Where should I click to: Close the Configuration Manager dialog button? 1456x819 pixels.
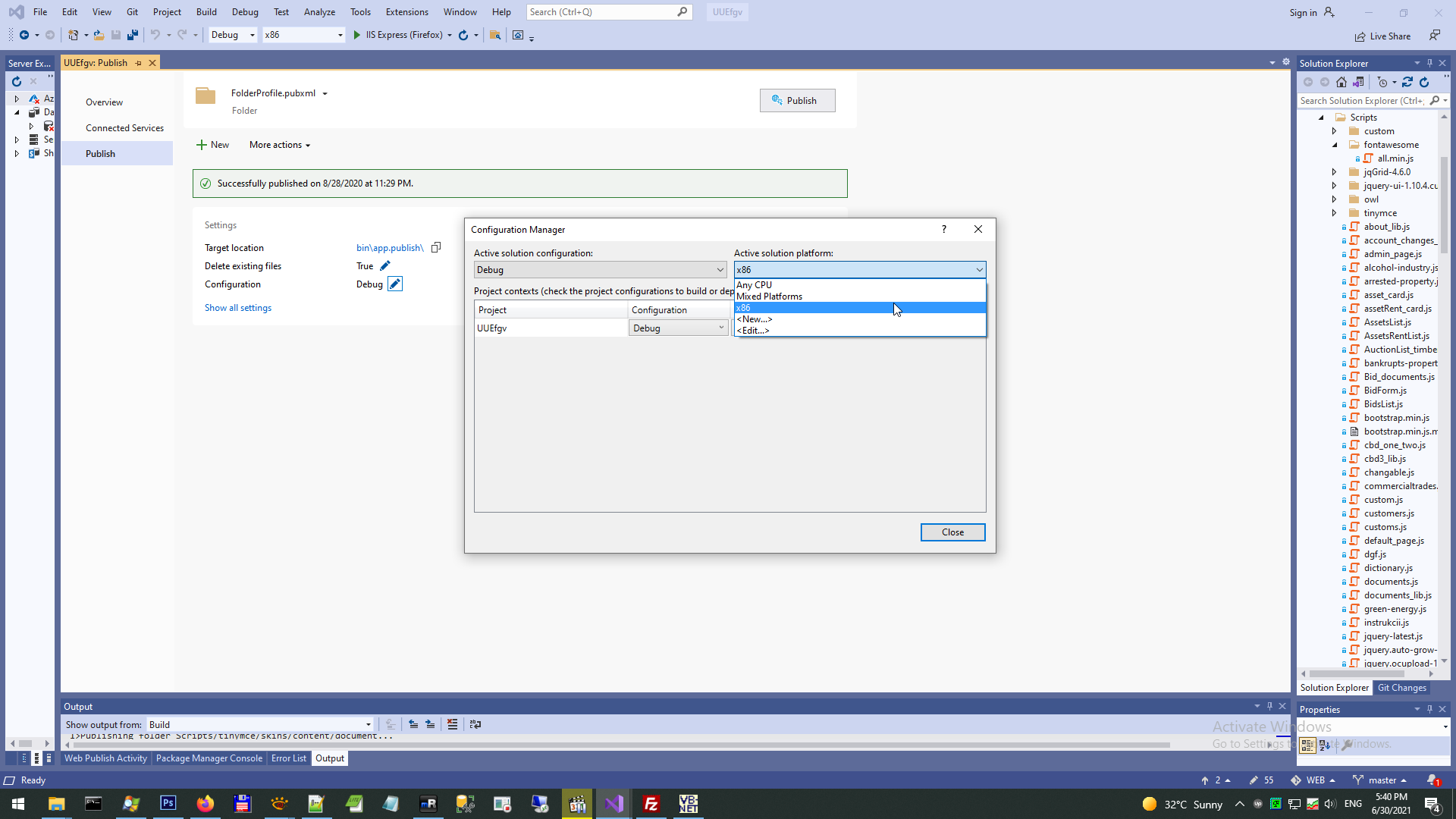[x=952, y=532]
